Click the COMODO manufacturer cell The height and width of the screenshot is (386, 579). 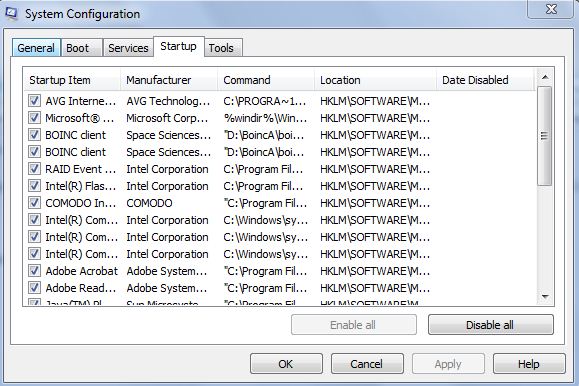tap(149, 203)
